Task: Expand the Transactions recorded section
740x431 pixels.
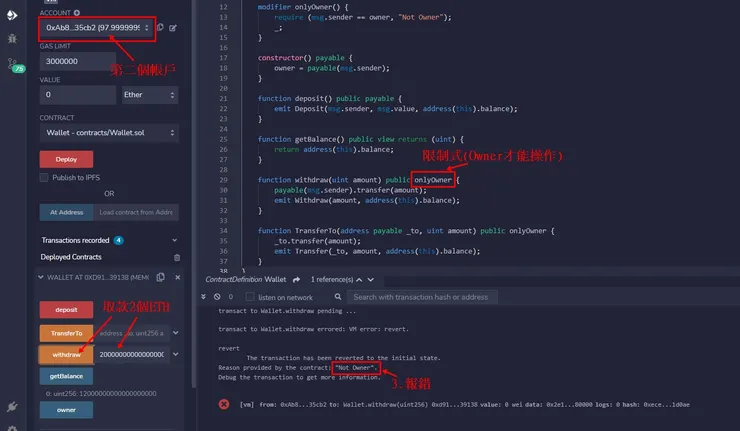Action: coord(175,240)
